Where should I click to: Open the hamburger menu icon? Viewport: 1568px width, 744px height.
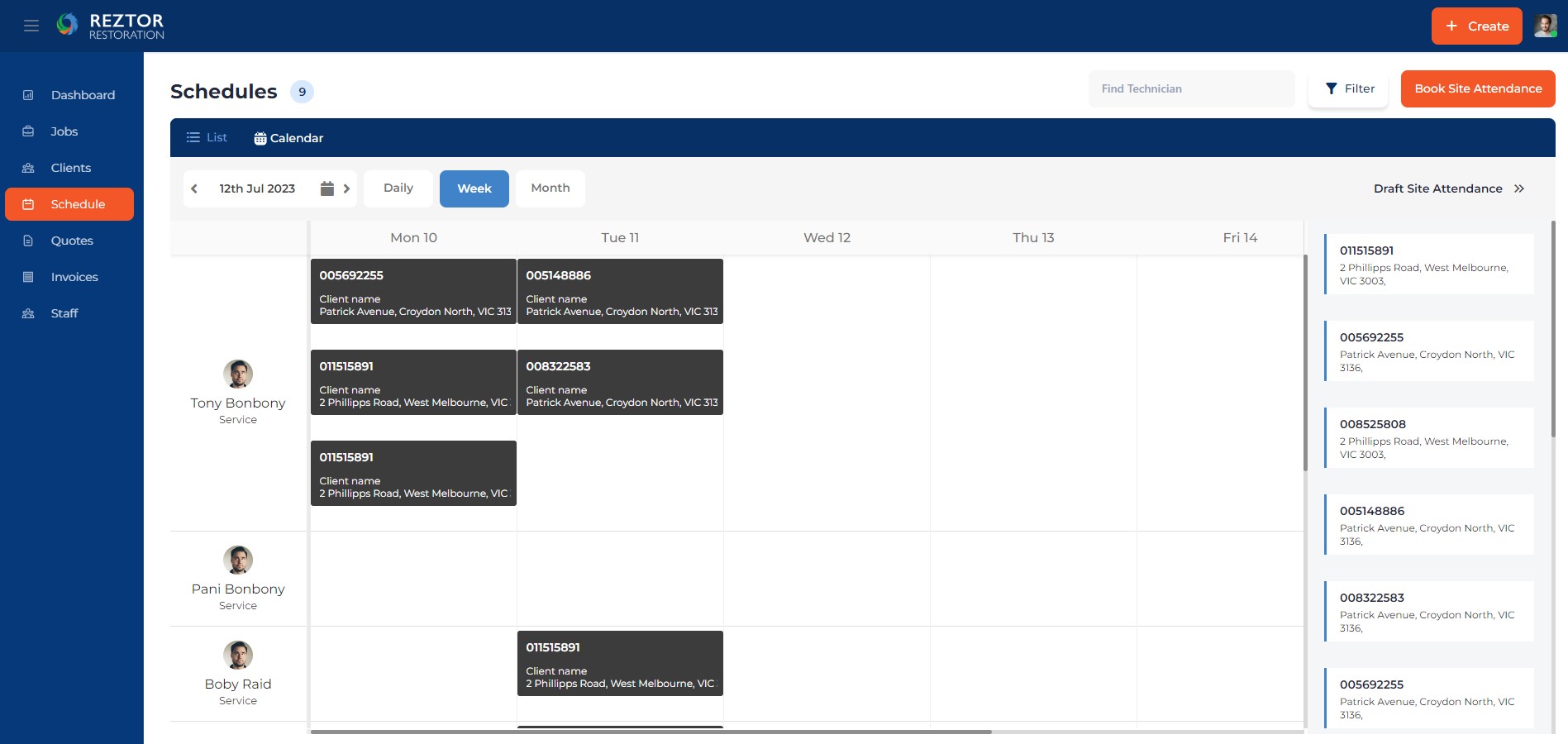[x=31, y=26]
